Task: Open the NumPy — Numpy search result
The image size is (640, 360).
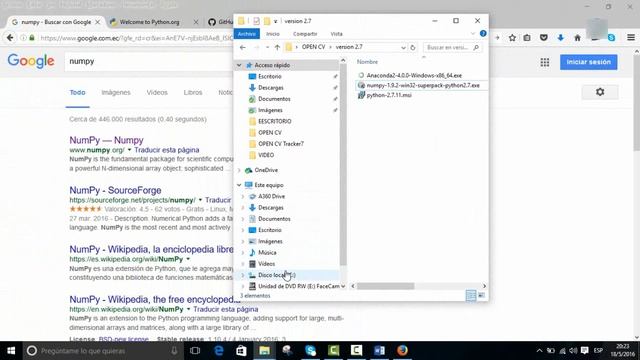Action: point(107,140)
